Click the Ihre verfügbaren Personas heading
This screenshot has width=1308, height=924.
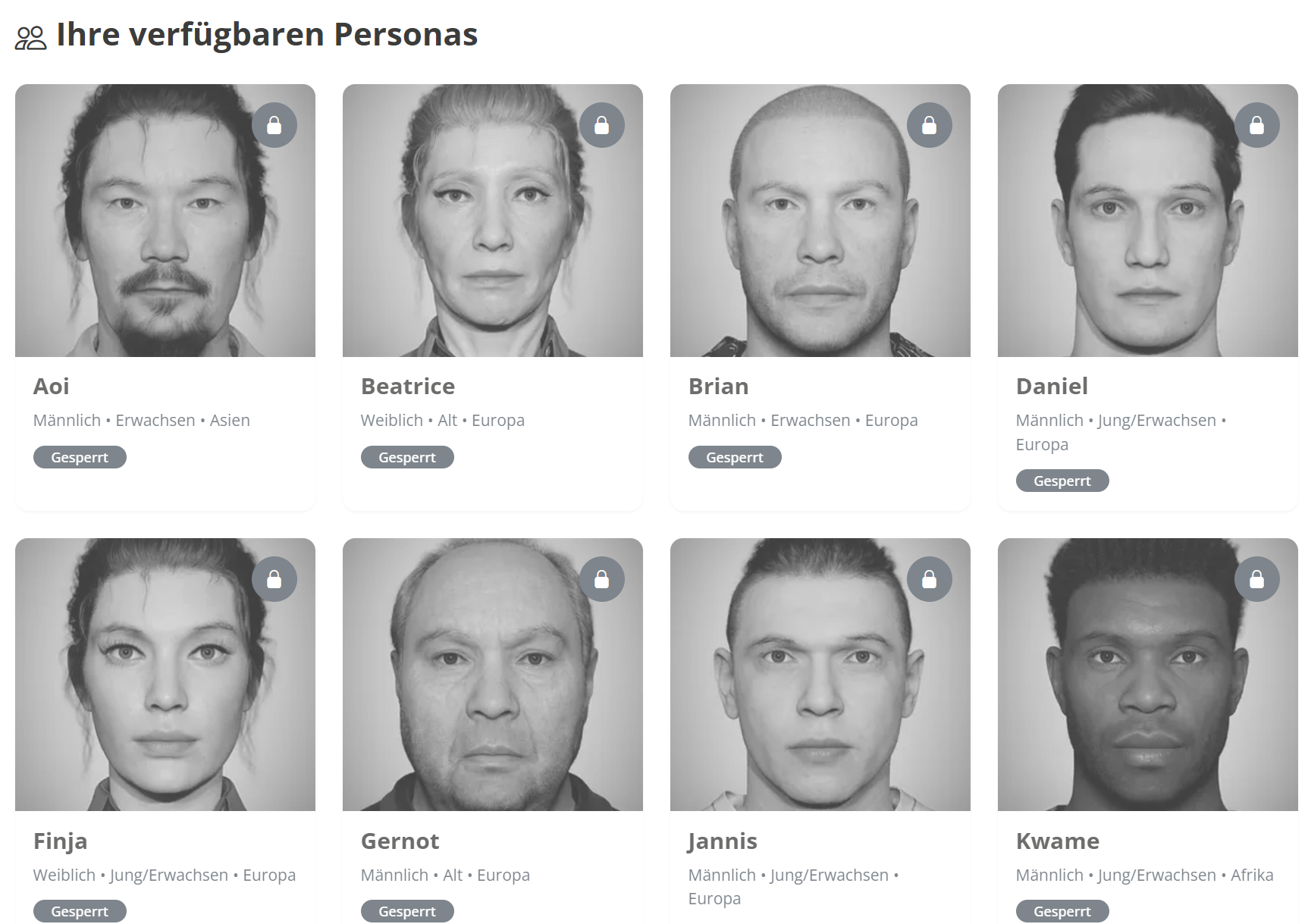tap(267, 35)
